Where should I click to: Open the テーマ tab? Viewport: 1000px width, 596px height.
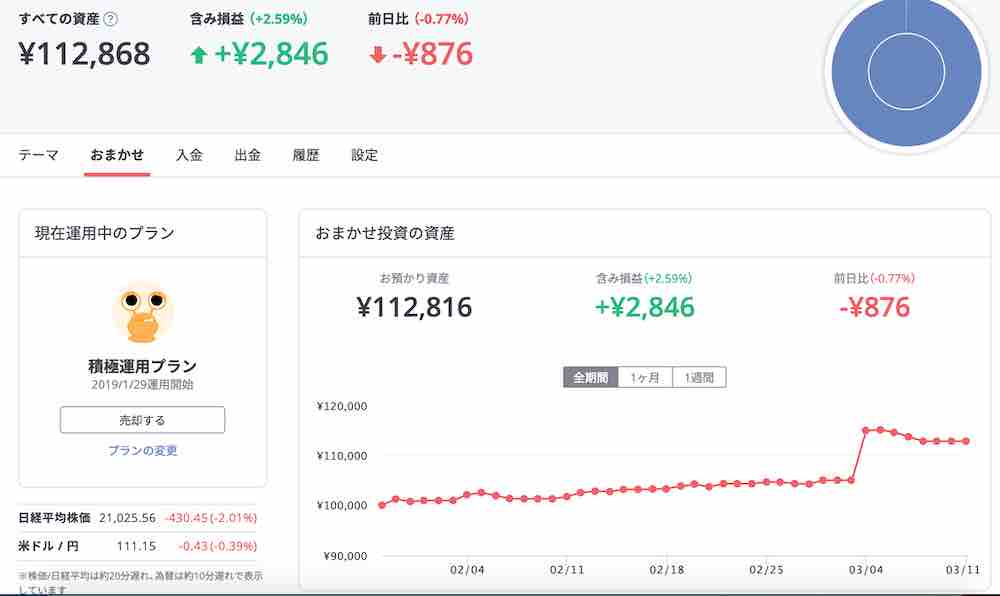38,155
